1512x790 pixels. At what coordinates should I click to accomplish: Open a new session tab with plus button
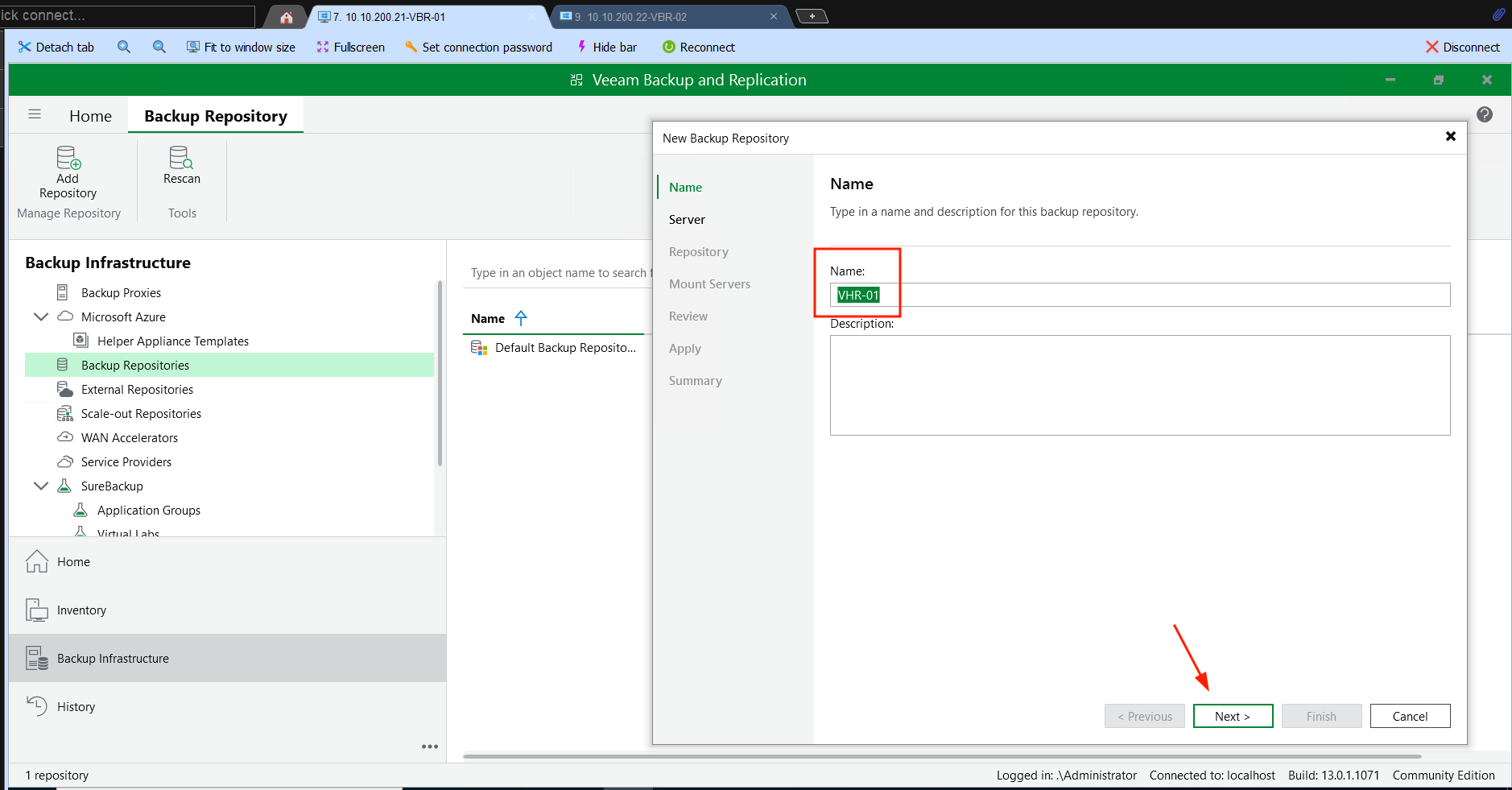(x=812, y=16)
